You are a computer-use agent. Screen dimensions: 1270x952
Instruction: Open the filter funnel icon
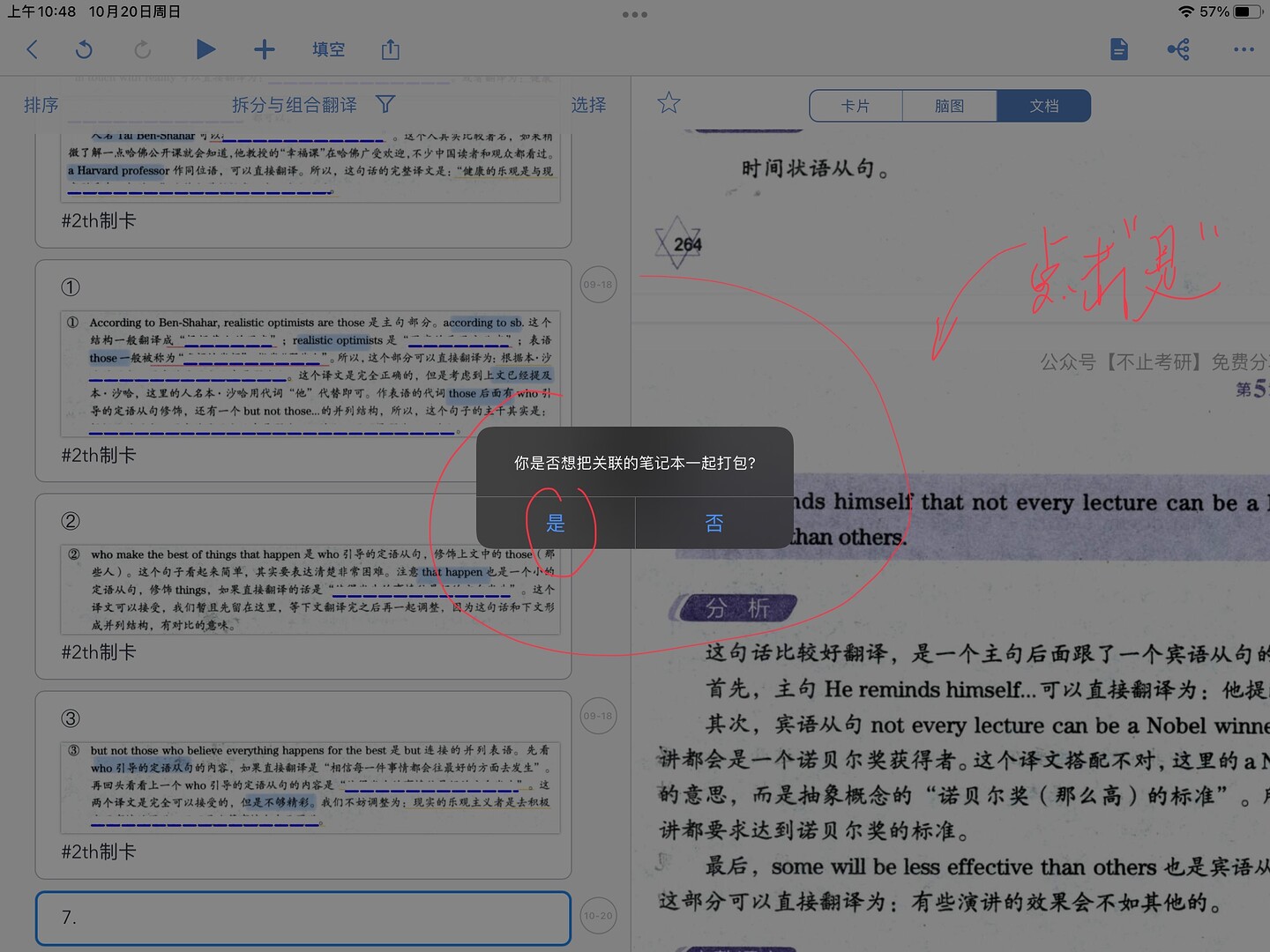tap(385, 104)
